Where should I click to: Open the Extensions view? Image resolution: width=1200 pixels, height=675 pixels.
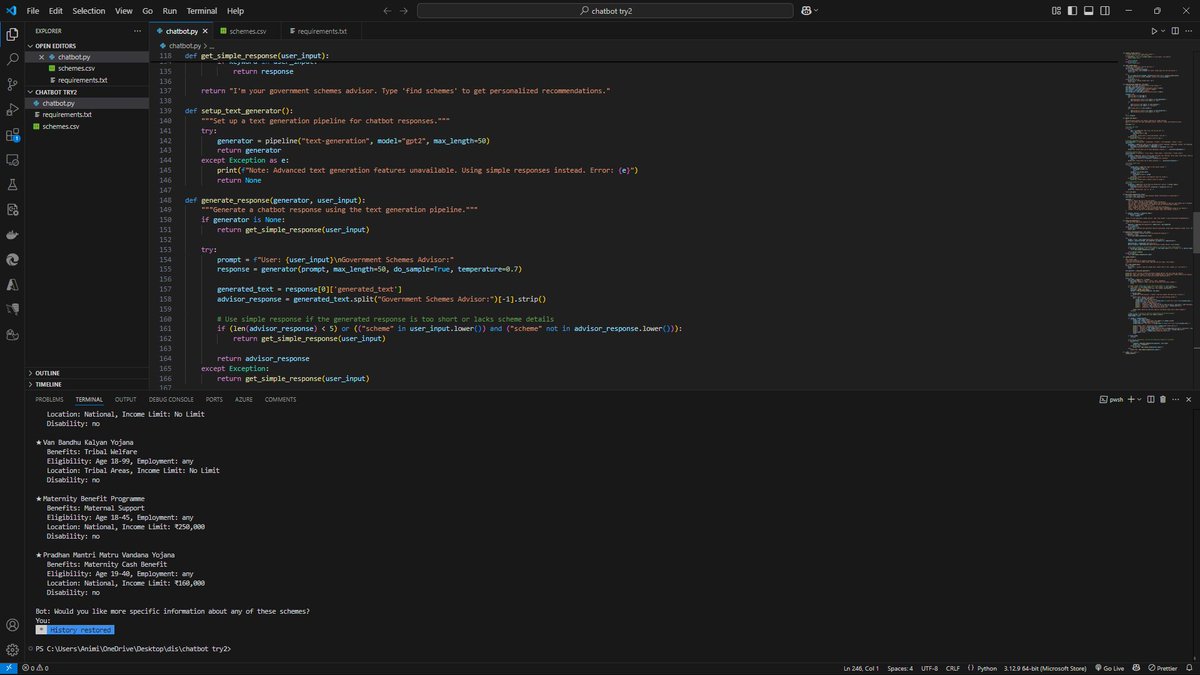click(13, 134)
